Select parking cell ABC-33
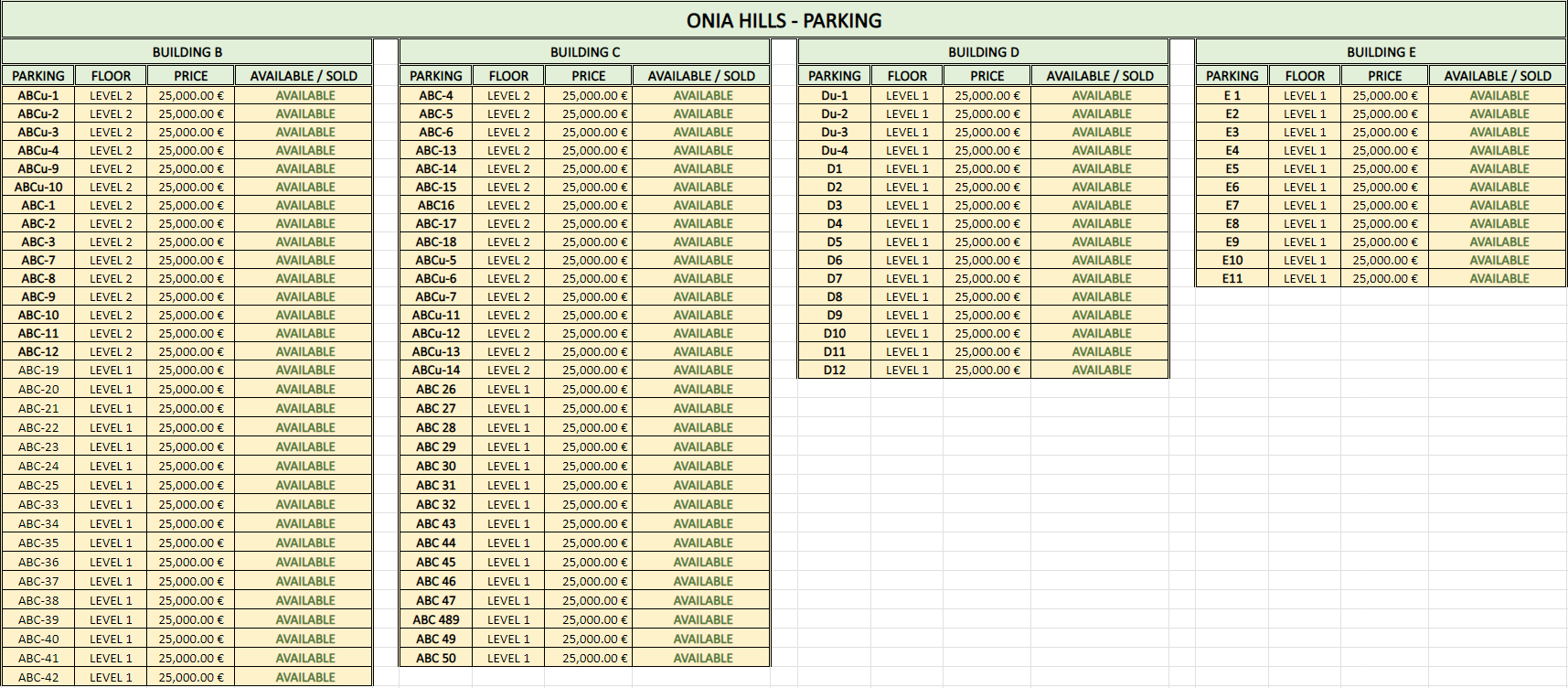The image size is (1568, 688). [x=38, y=504]
